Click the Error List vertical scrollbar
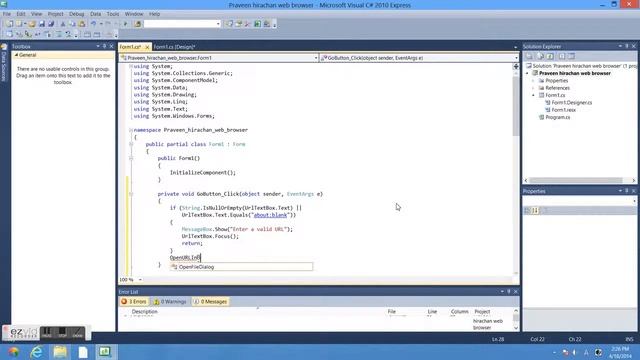 (x=516, y=317)
